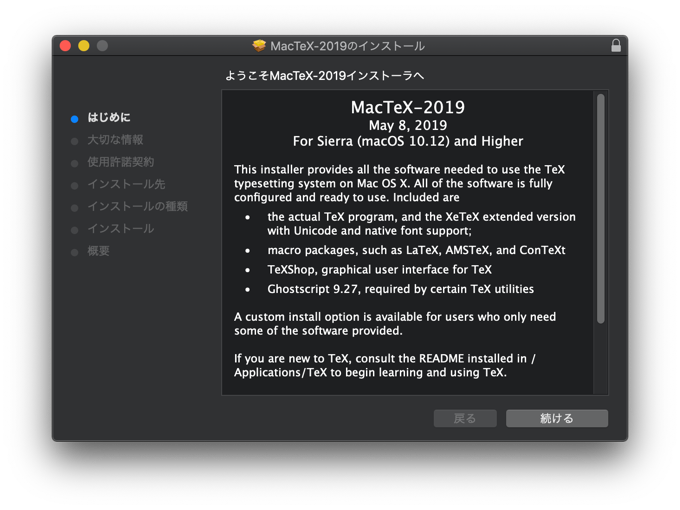Viewport: 680px width, 510px height.
Task: Click the 'If you are new to TeX' paragraph
Action: (385, 365)
